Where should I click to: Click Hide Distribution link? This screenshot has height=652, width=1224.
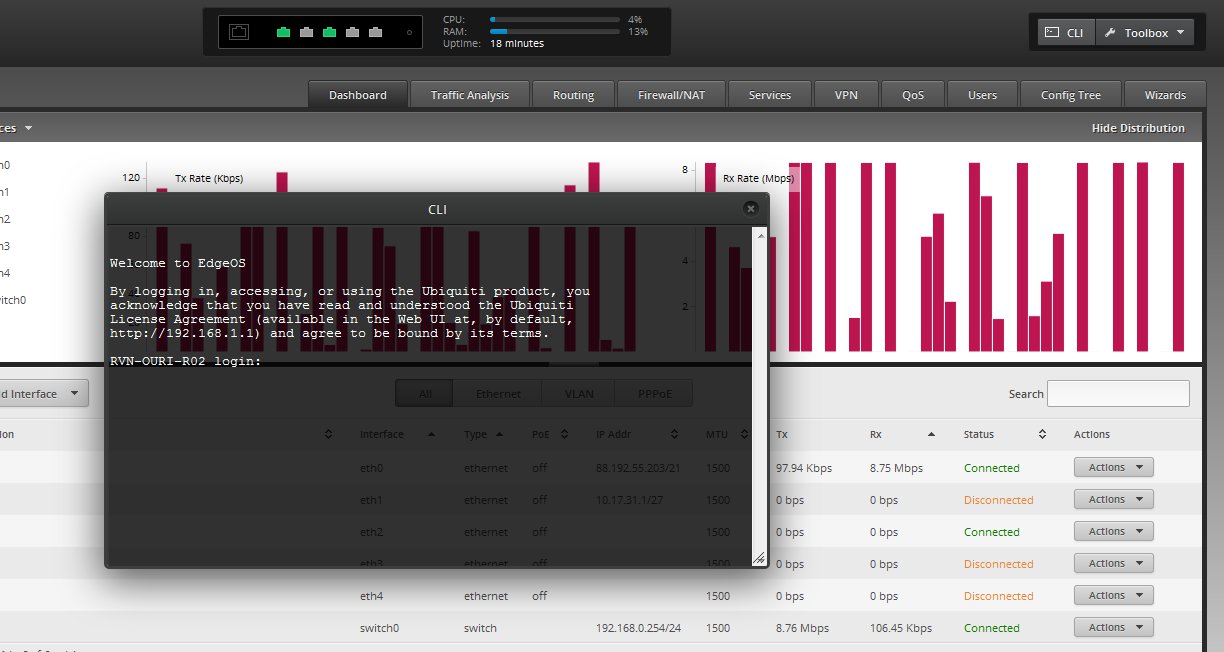pos(1137,128)
